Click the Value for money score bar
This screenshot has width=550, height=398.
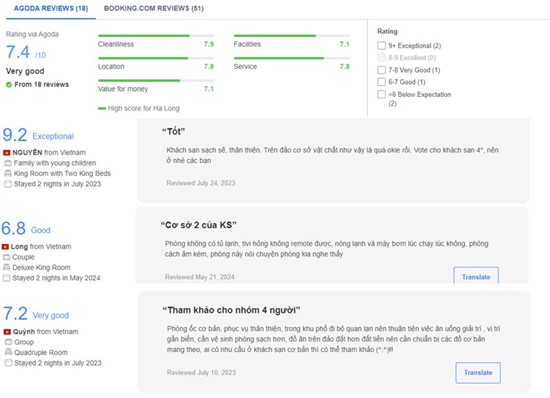click(x=156, y=81)
